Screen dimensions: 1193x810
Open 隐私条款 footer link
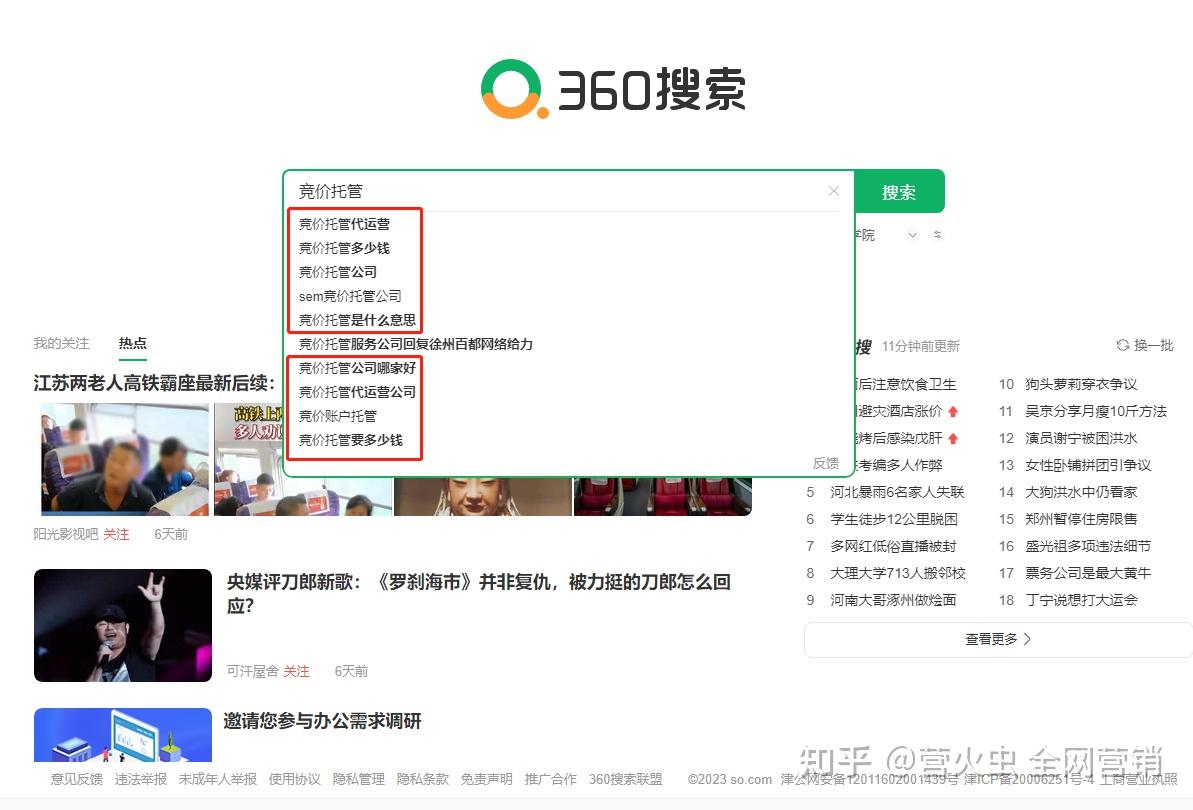[x=422, y=779]
